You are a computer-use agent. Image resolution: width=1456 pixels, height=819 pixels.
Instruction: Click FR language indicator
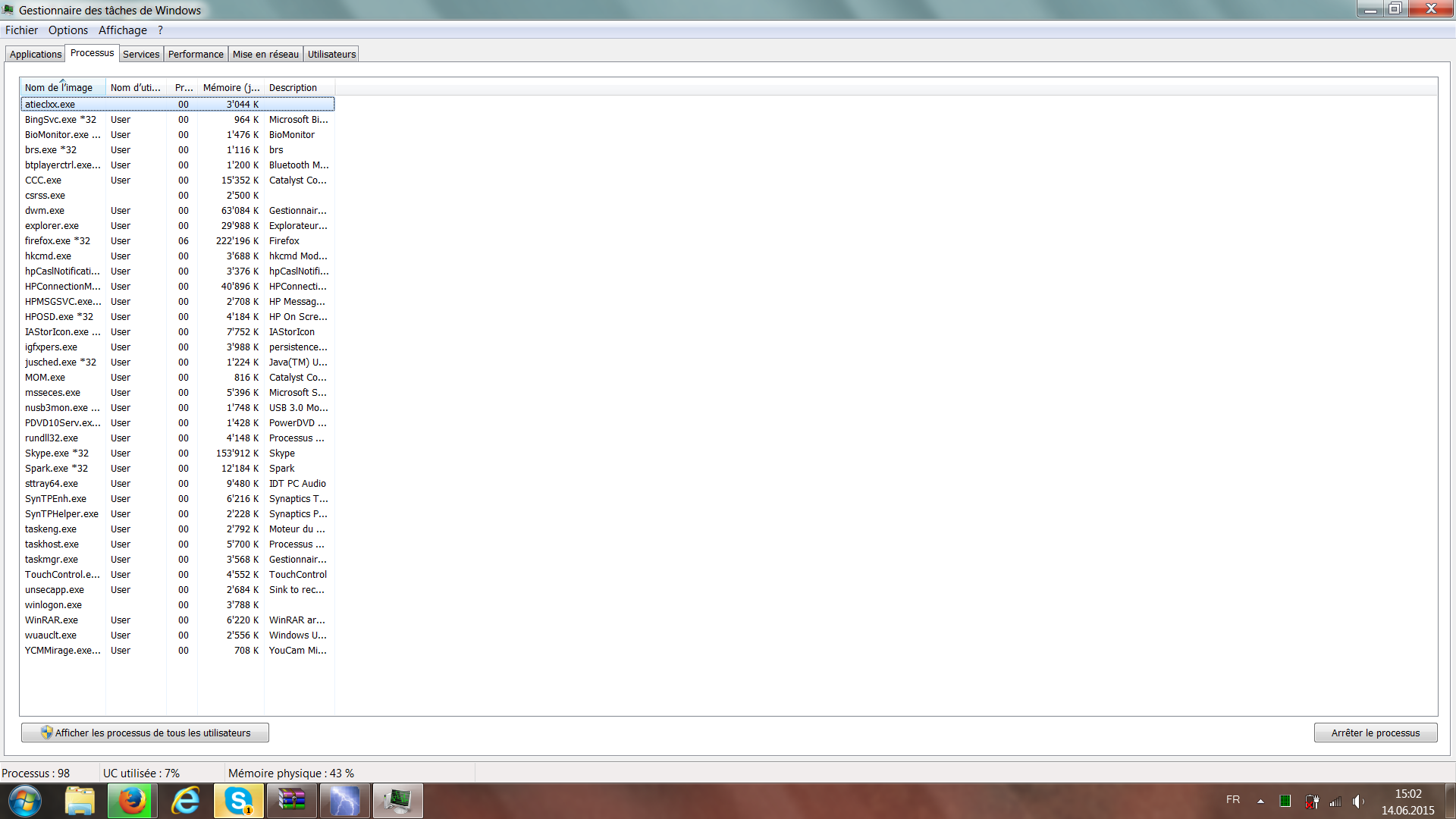coord(1233,800)
